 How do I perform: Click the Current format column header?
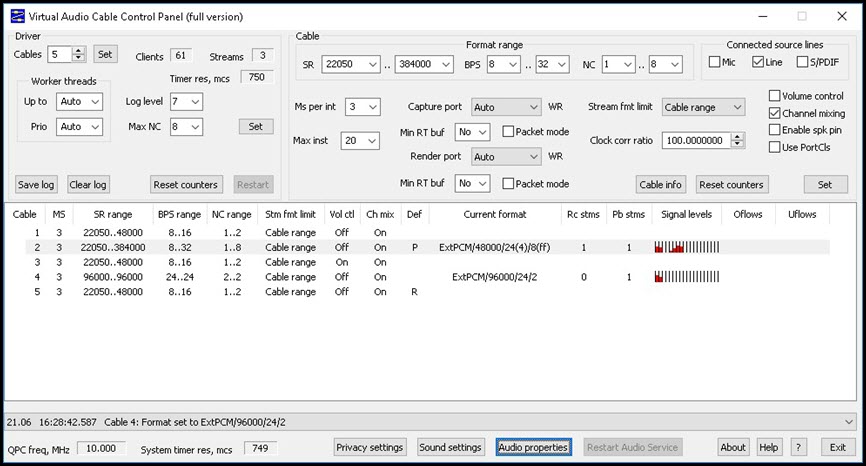click(495, 214)
